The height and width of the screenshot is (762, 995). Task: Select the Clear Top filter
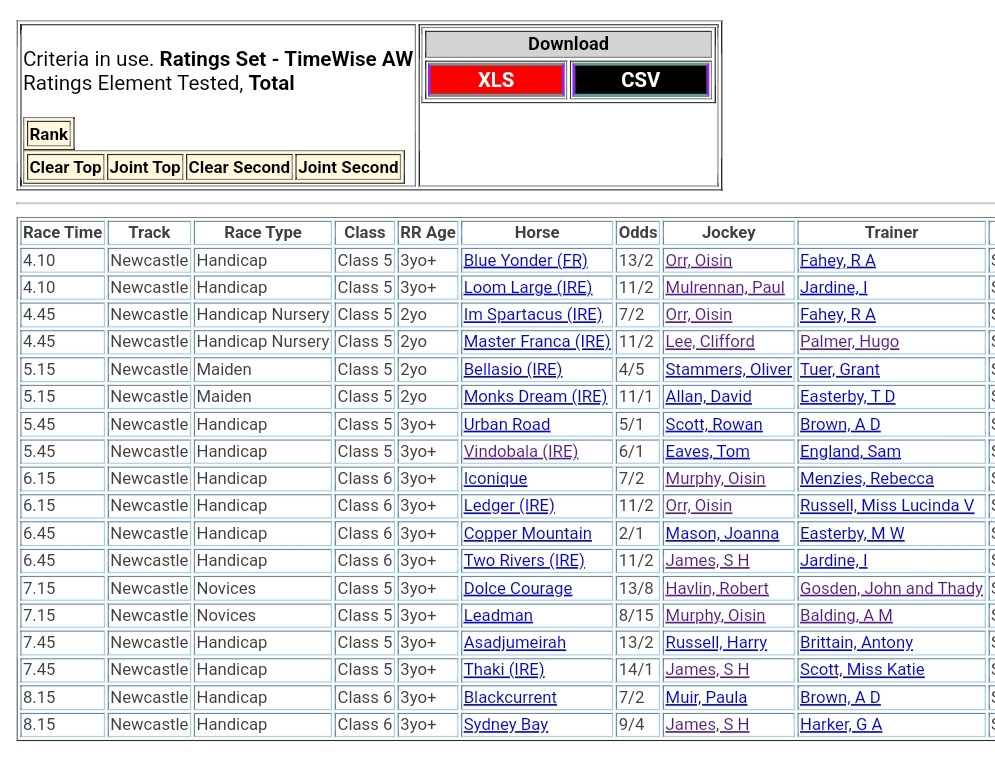pos(65,167)
